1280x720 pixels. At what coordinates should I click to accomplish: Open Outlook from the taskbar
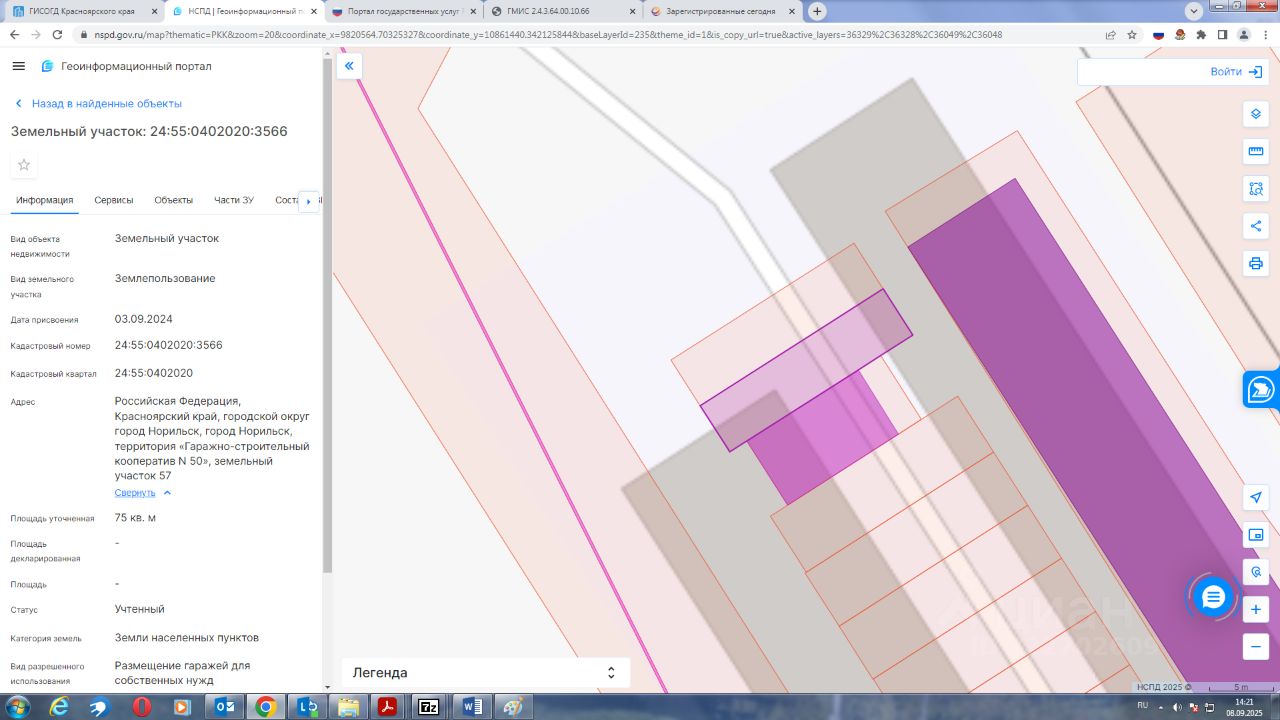pyautogui.click(x=223, y=707)
